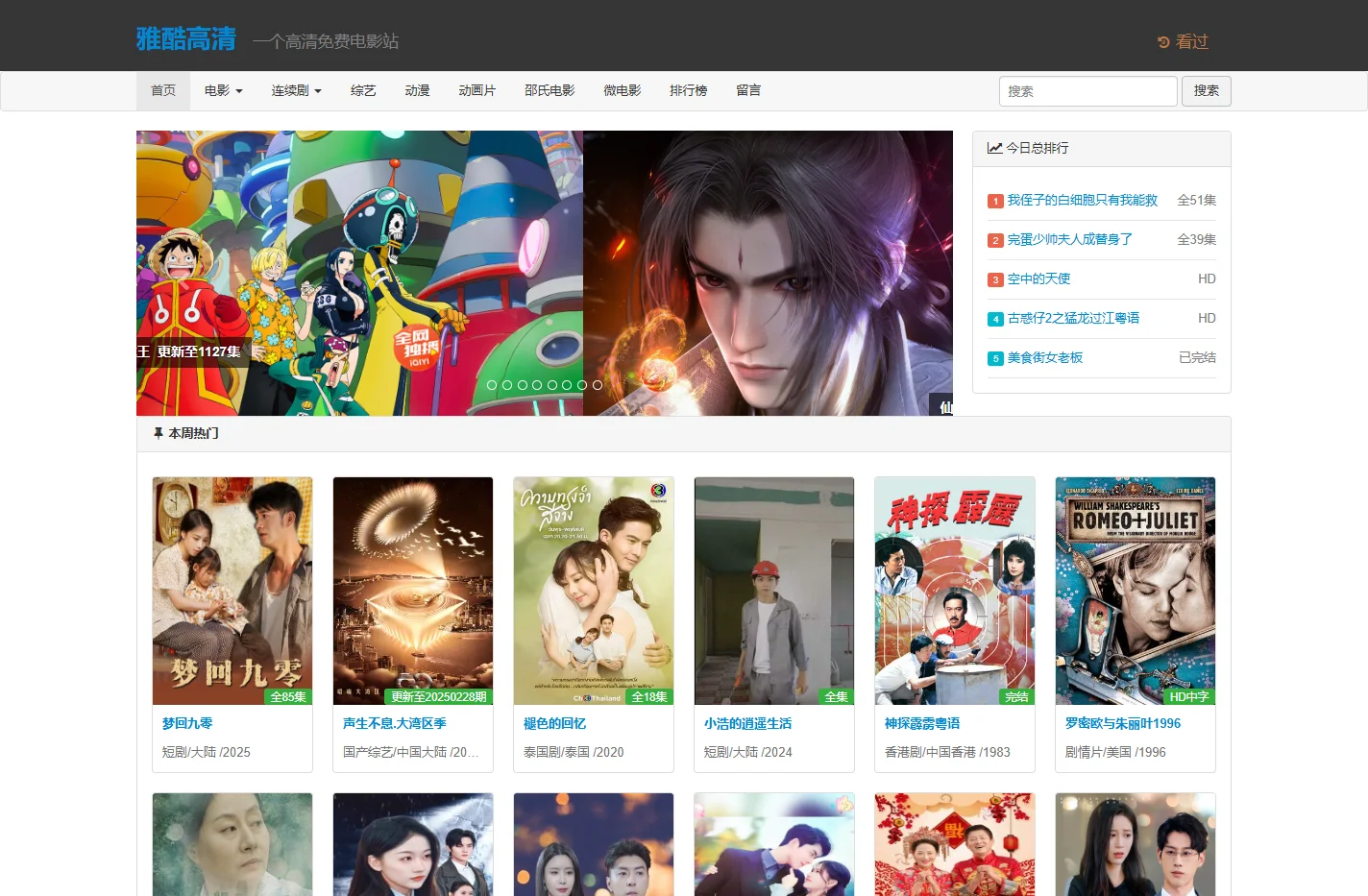
Task: Click the 罗密欧与朱丽叶1996 title link
Action: click(x=1123, y=723)
